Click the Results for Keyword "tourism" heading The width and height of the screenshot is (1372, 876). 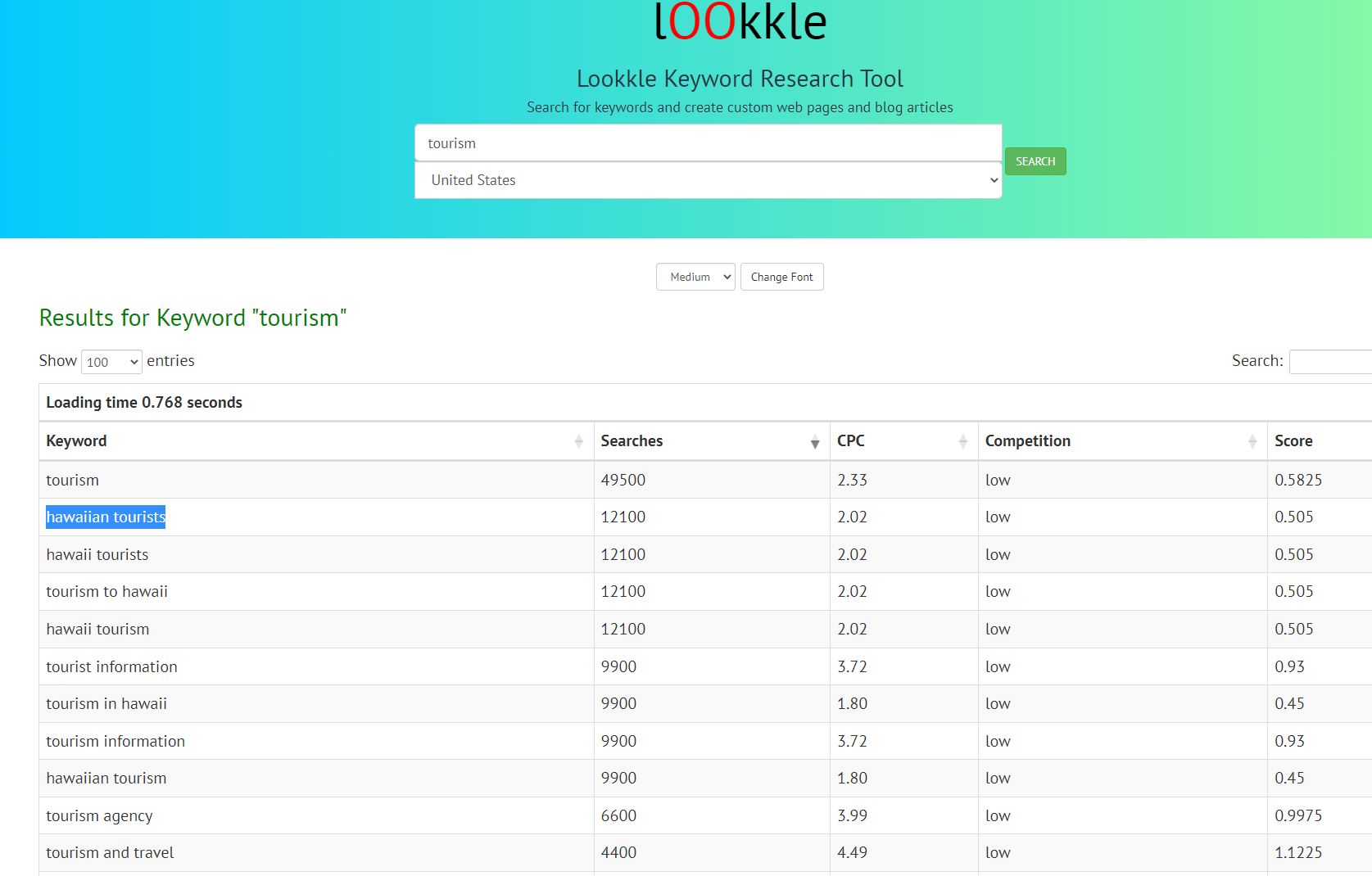click(192, 318)
